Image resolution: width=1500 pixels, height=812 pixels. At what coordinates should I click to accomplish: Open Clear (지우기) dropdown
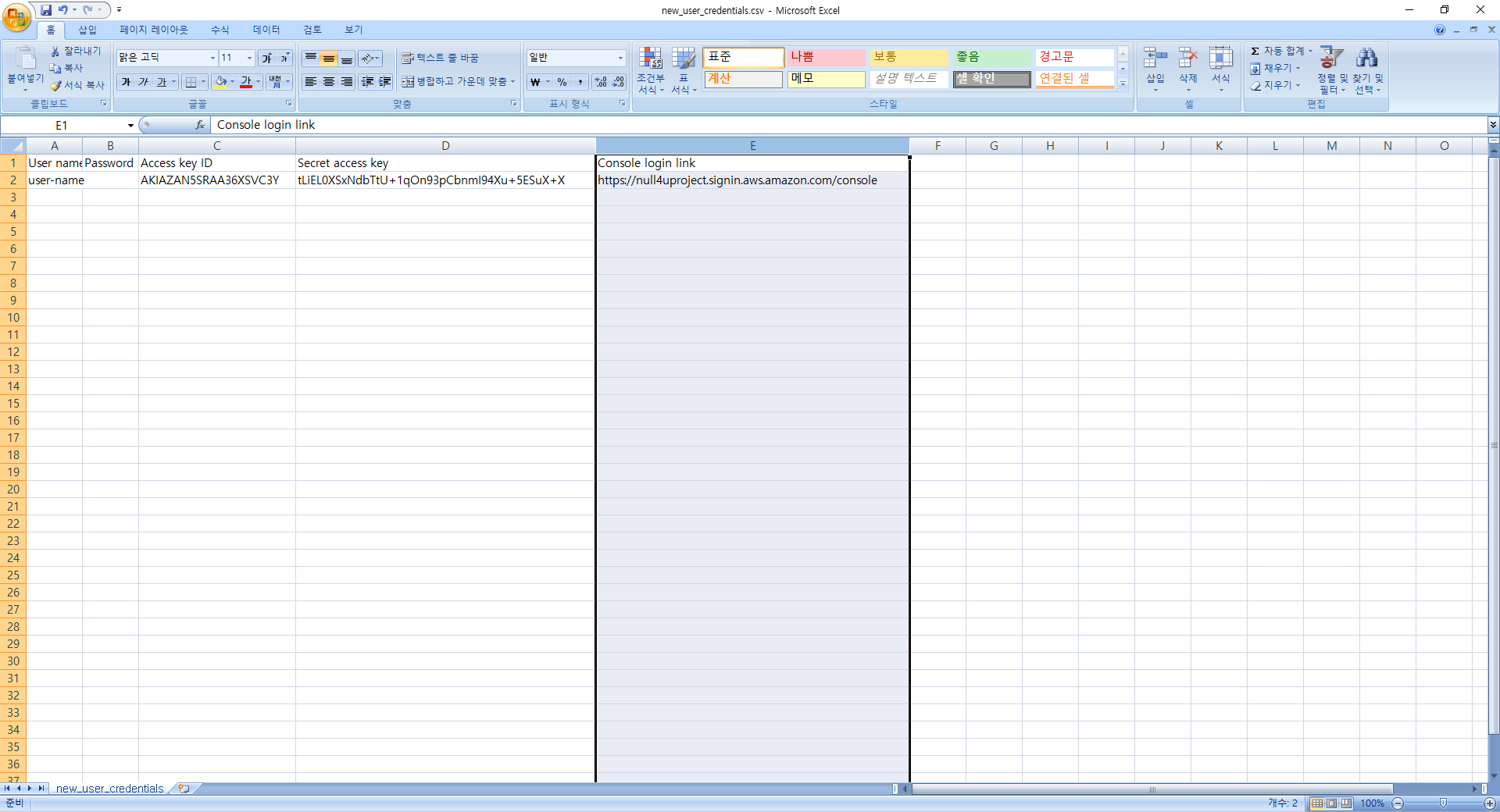pos(1276,85)
